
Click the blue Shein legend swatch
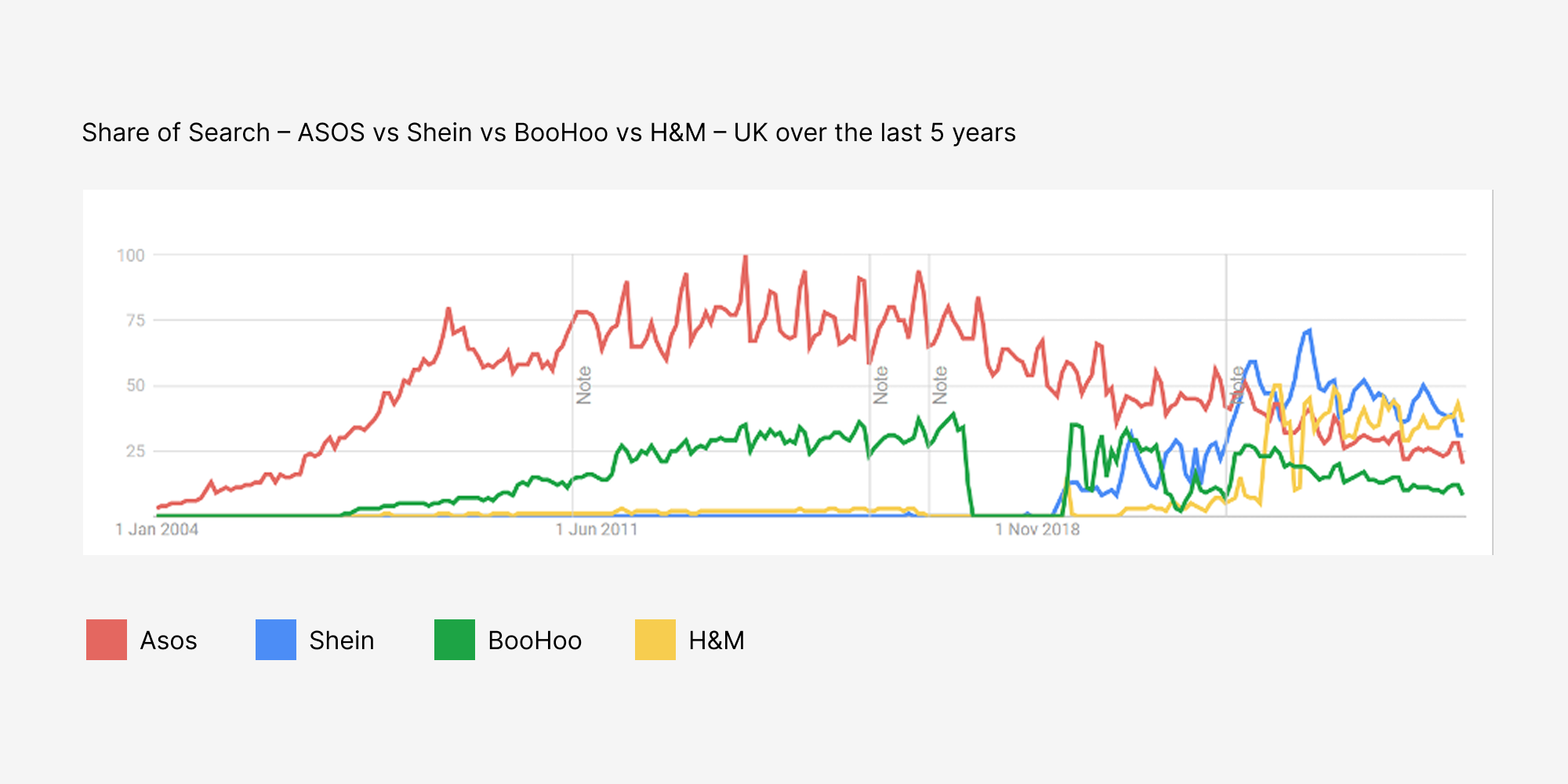point(276,640)
